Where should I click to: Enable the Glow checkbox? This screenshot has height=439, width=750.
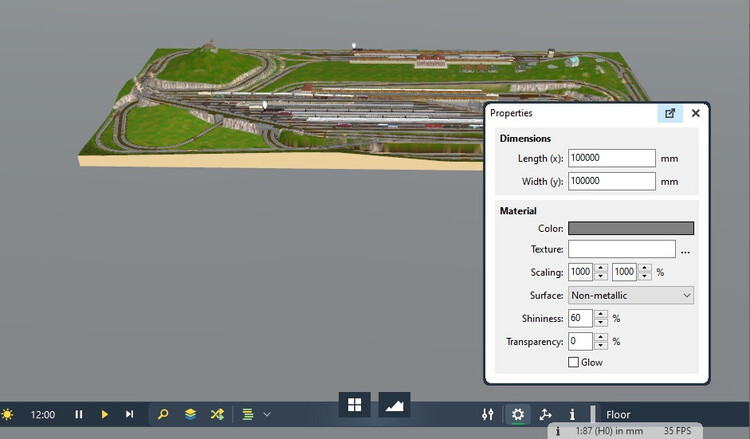point(574,362)
